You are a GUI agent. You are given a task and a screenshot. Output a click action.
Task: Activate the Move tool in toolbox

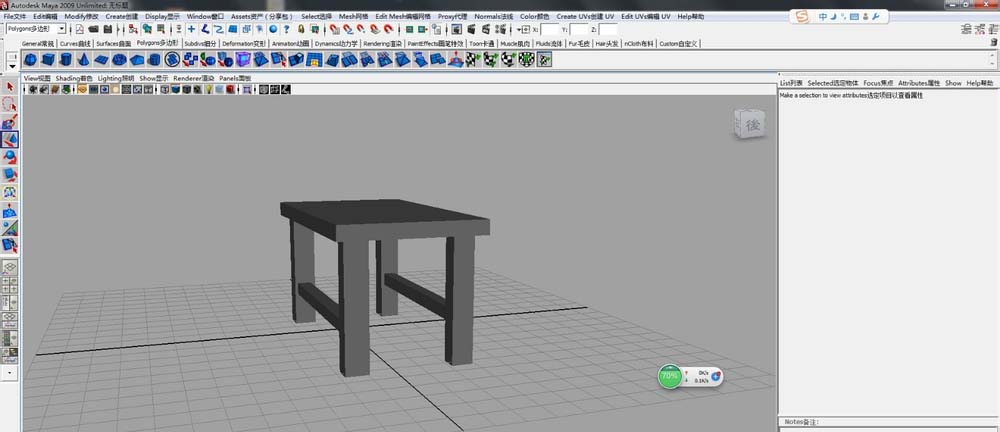coord(10,138)
